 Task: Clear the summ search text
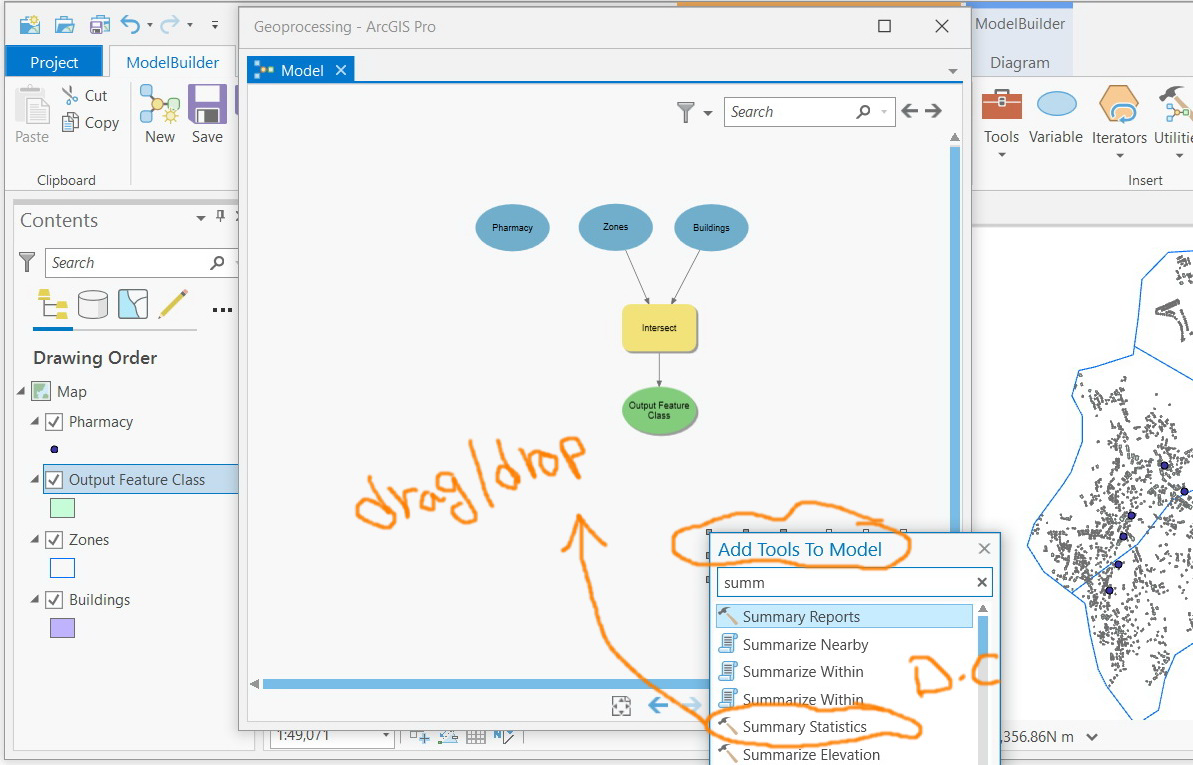point(981,582)
